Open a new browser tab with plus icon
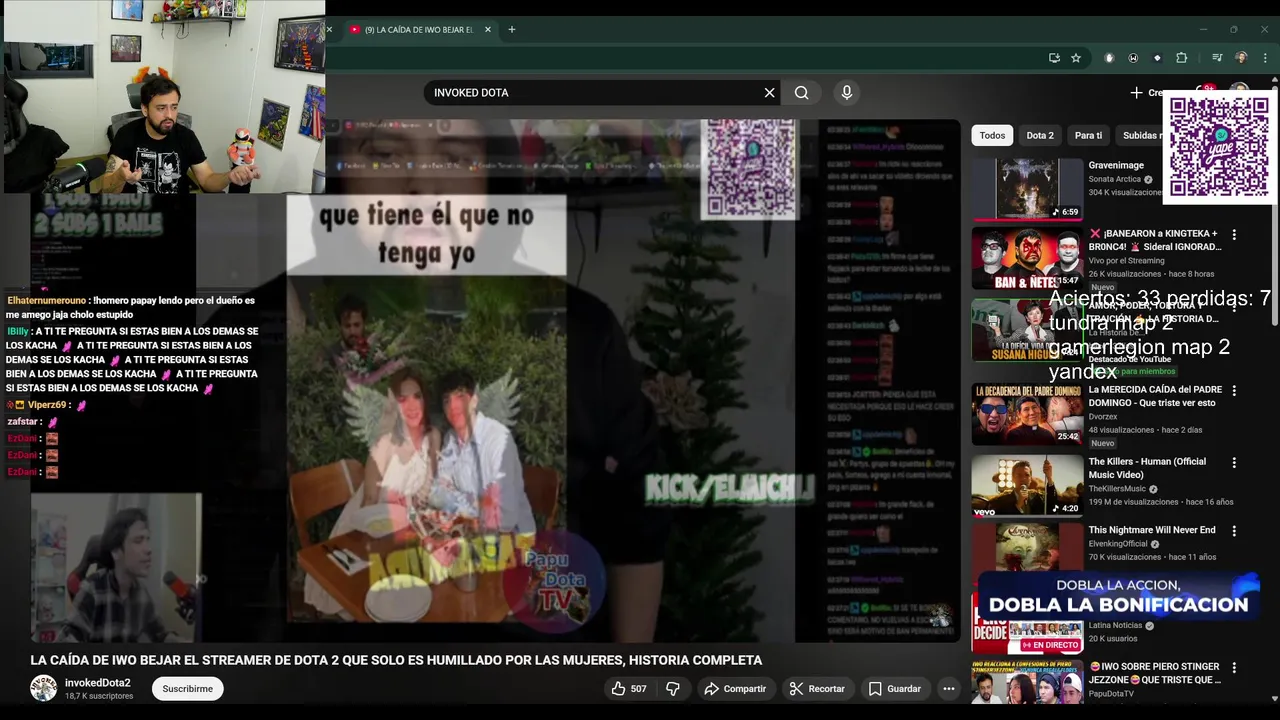1280x720 pixels. coord(511,29)
